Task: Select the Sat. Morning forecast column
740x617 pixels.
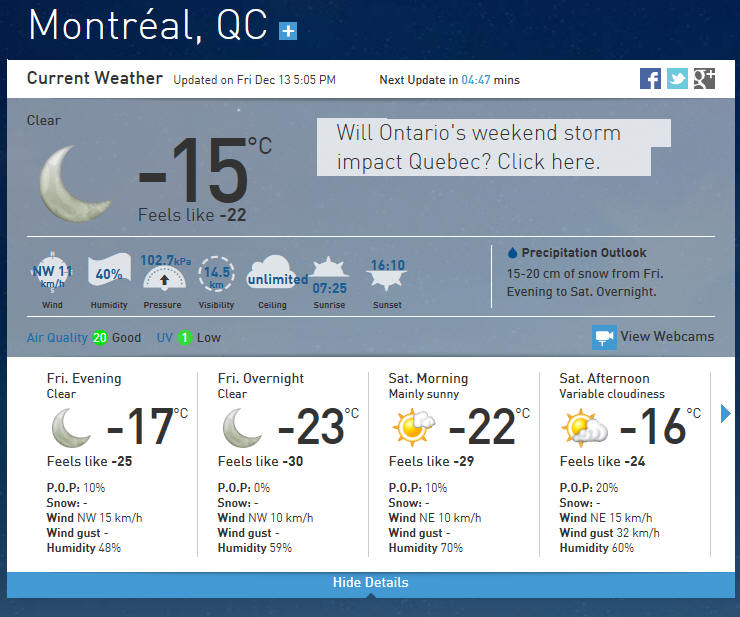Action: (x=454, y=464)
